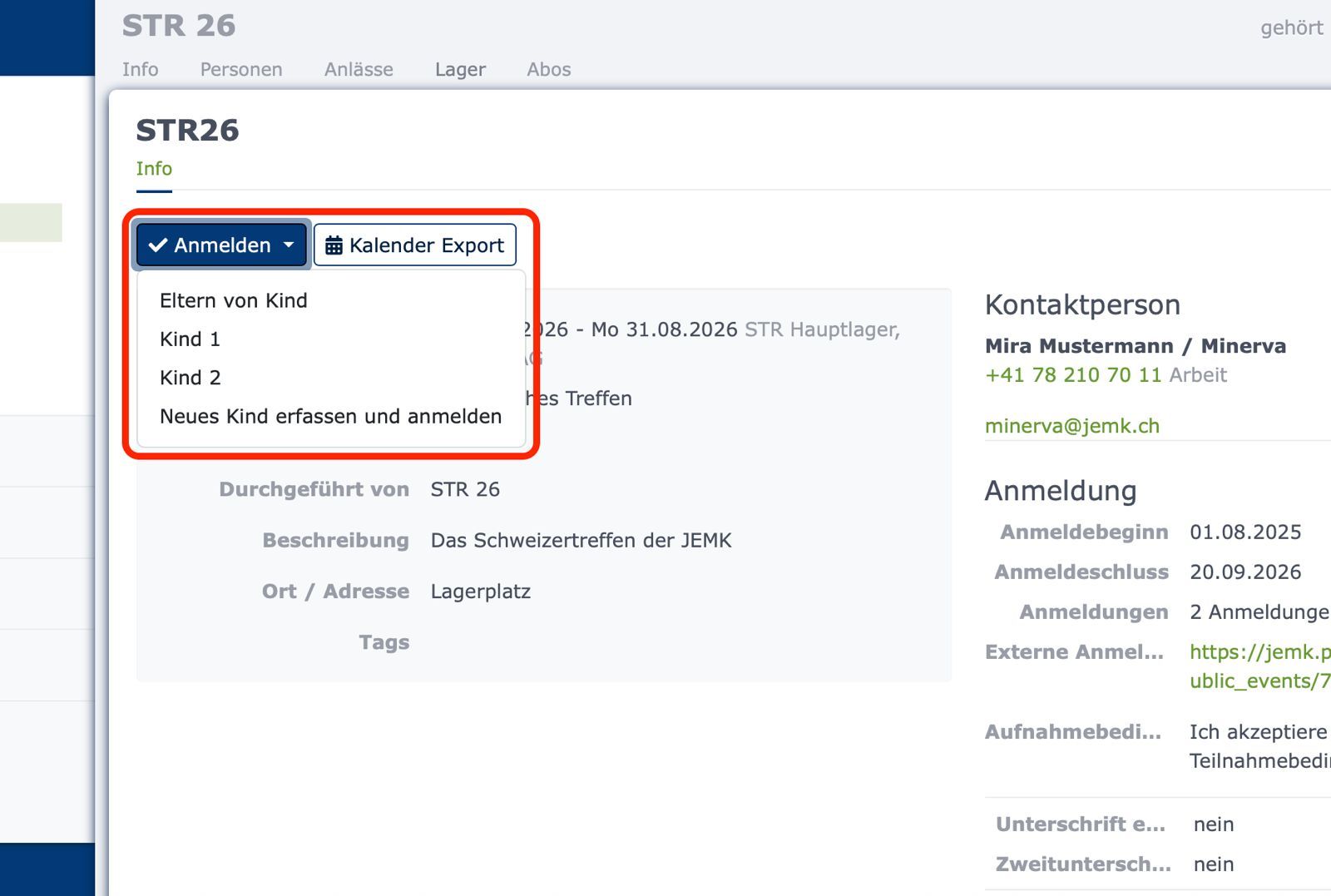Open the Lager tab
This screenshot has height=896, width=1331.
[x=460, y=70]
